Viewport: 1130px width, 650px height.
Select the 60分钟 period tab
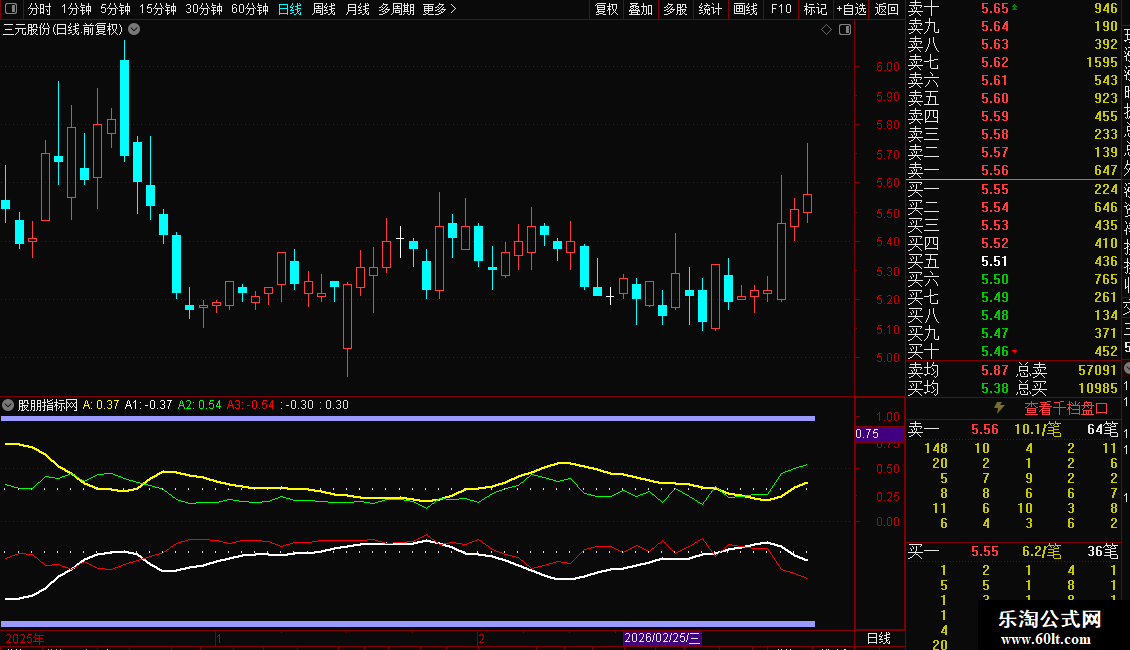point(249,9)
